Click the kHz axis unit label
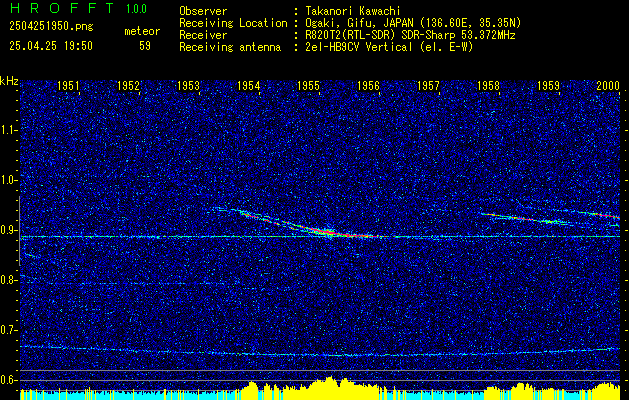The image size is (629, 400). pos(9,81)
